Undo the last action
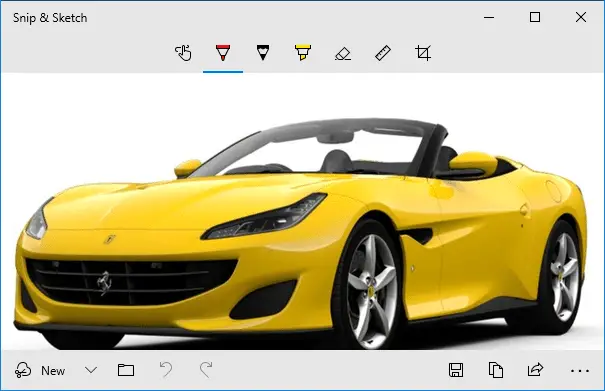Screen dimensions: 605x391 tap(166, 370)
